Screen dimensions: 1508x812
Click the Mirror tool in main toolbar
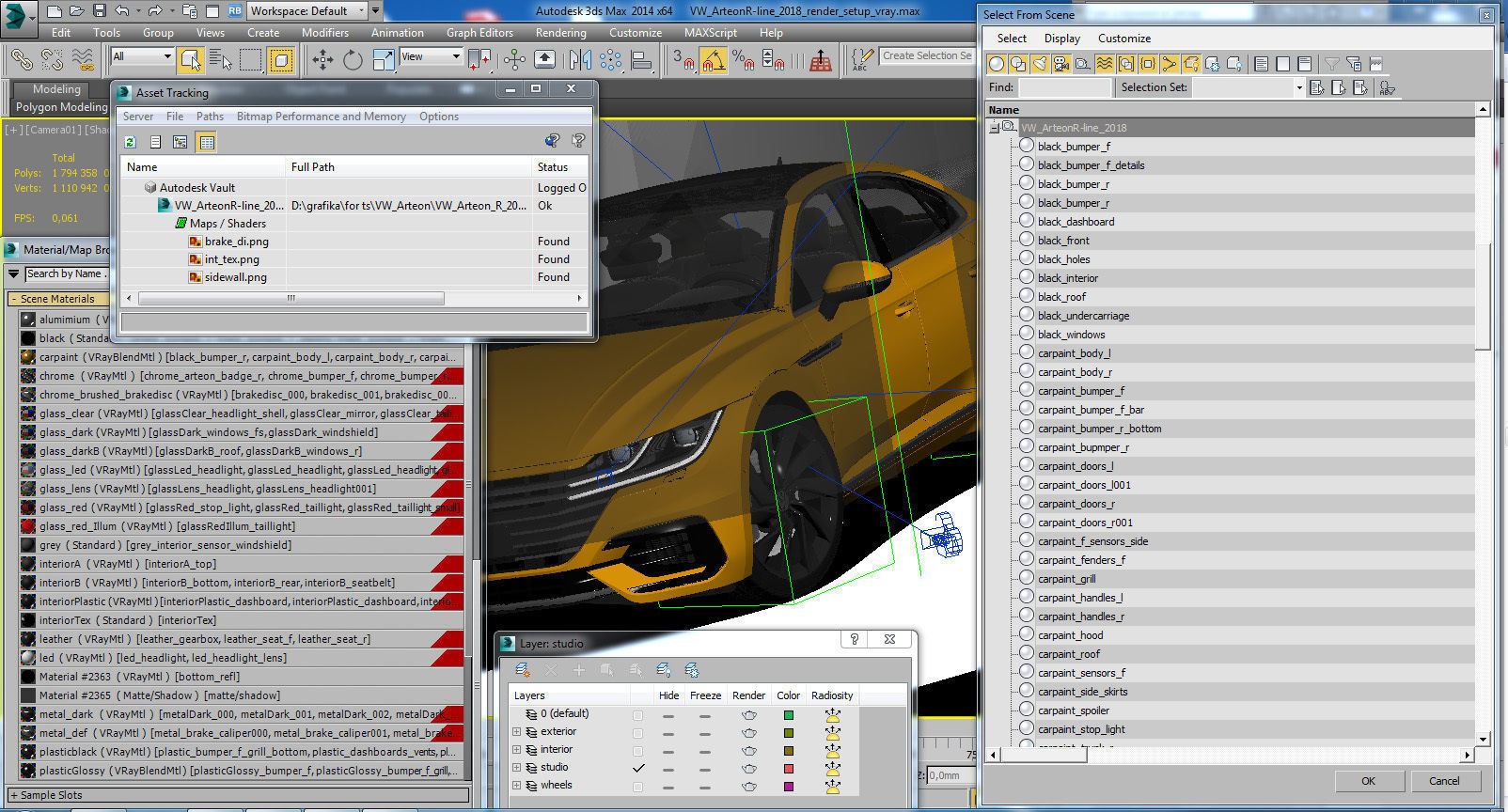(580, 60)
